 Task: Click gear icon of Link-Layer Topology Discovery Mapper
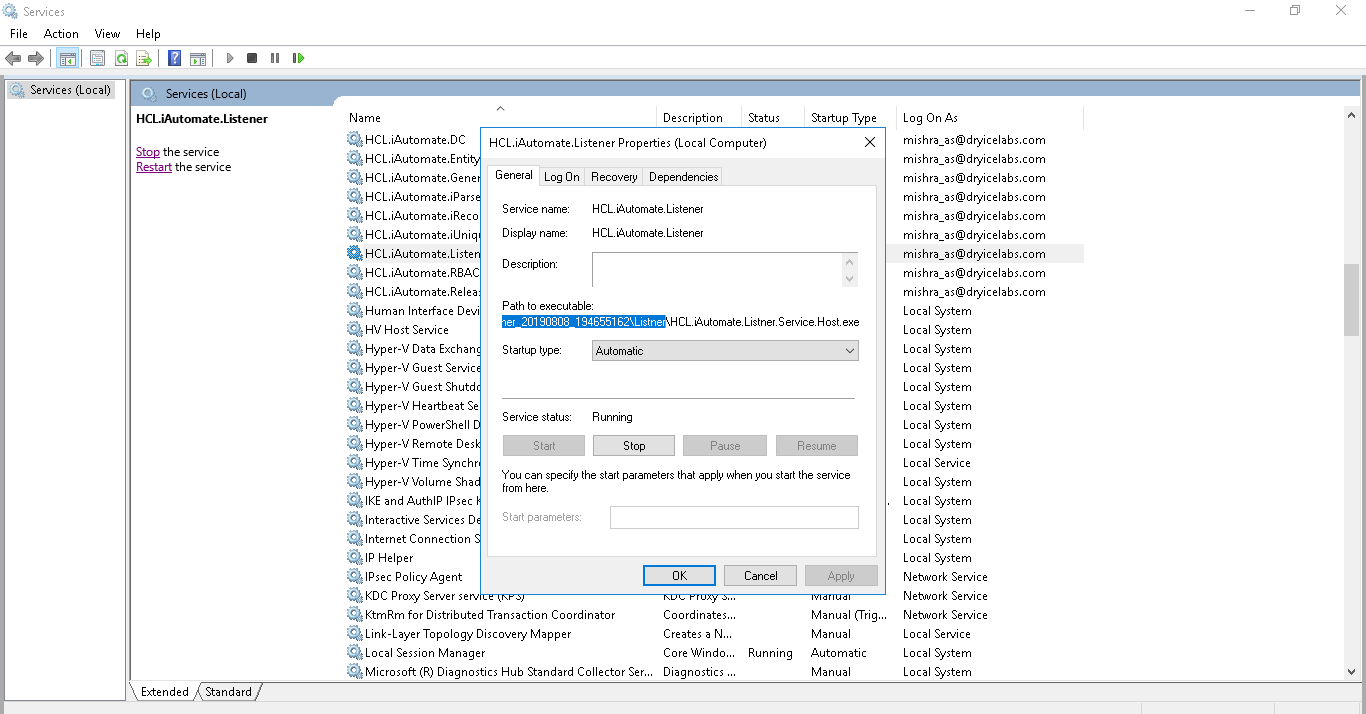354,634
